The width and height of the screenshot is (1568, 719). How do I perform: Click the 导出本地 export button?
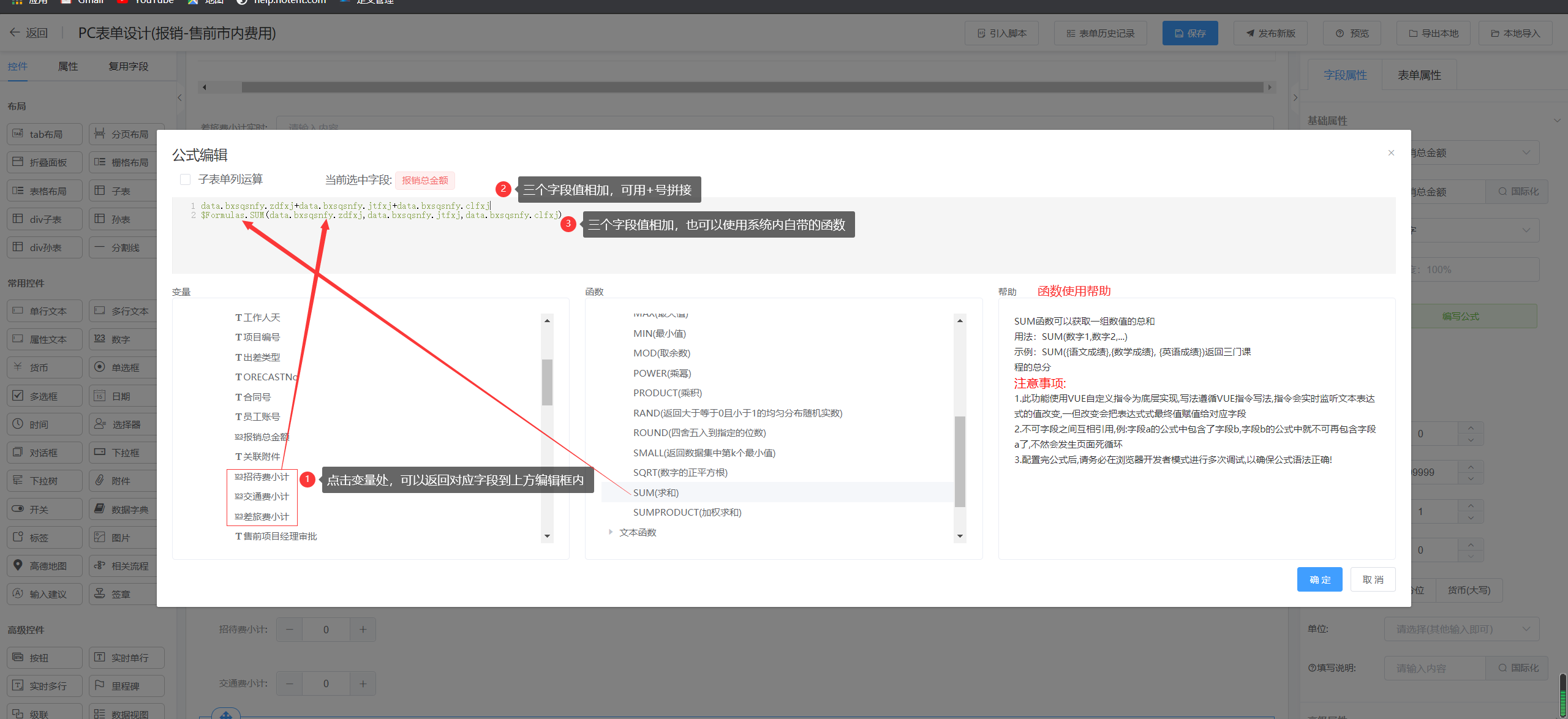(x=1433, y=33)
